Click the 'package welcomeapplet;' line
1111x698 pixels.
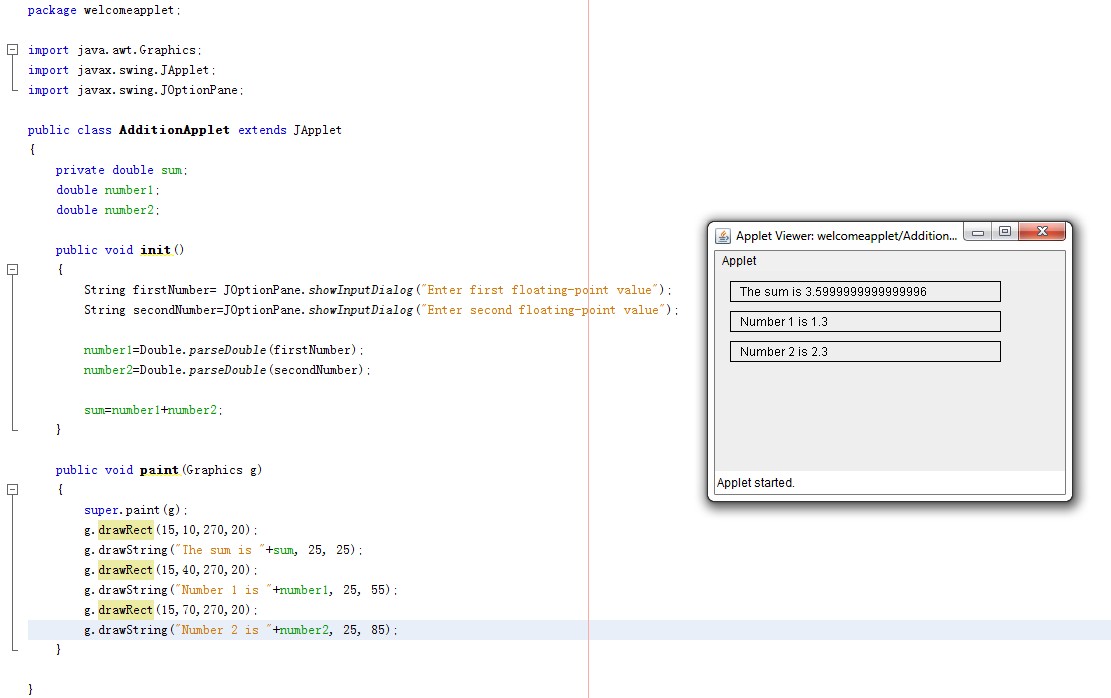pyautogui.click(x=104, y=10)
